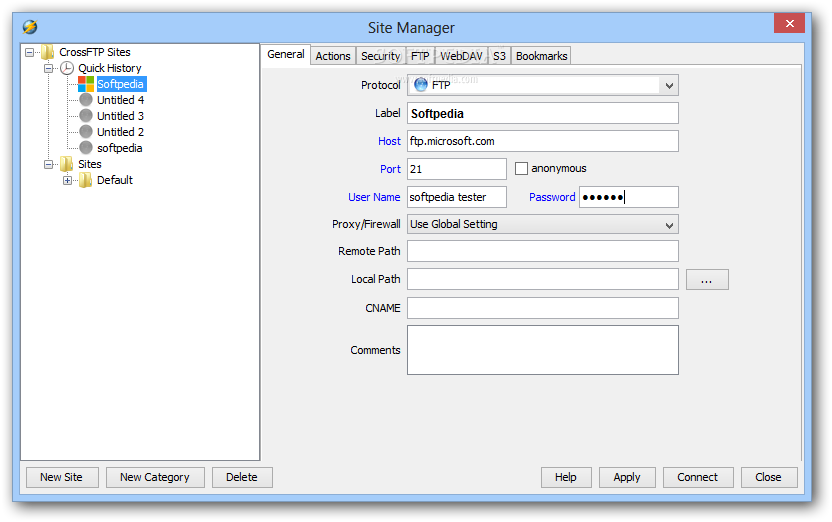Collapse the Quick History node
Image resolution: width=832 pixels, height=522 pixels.
[48, 68]
